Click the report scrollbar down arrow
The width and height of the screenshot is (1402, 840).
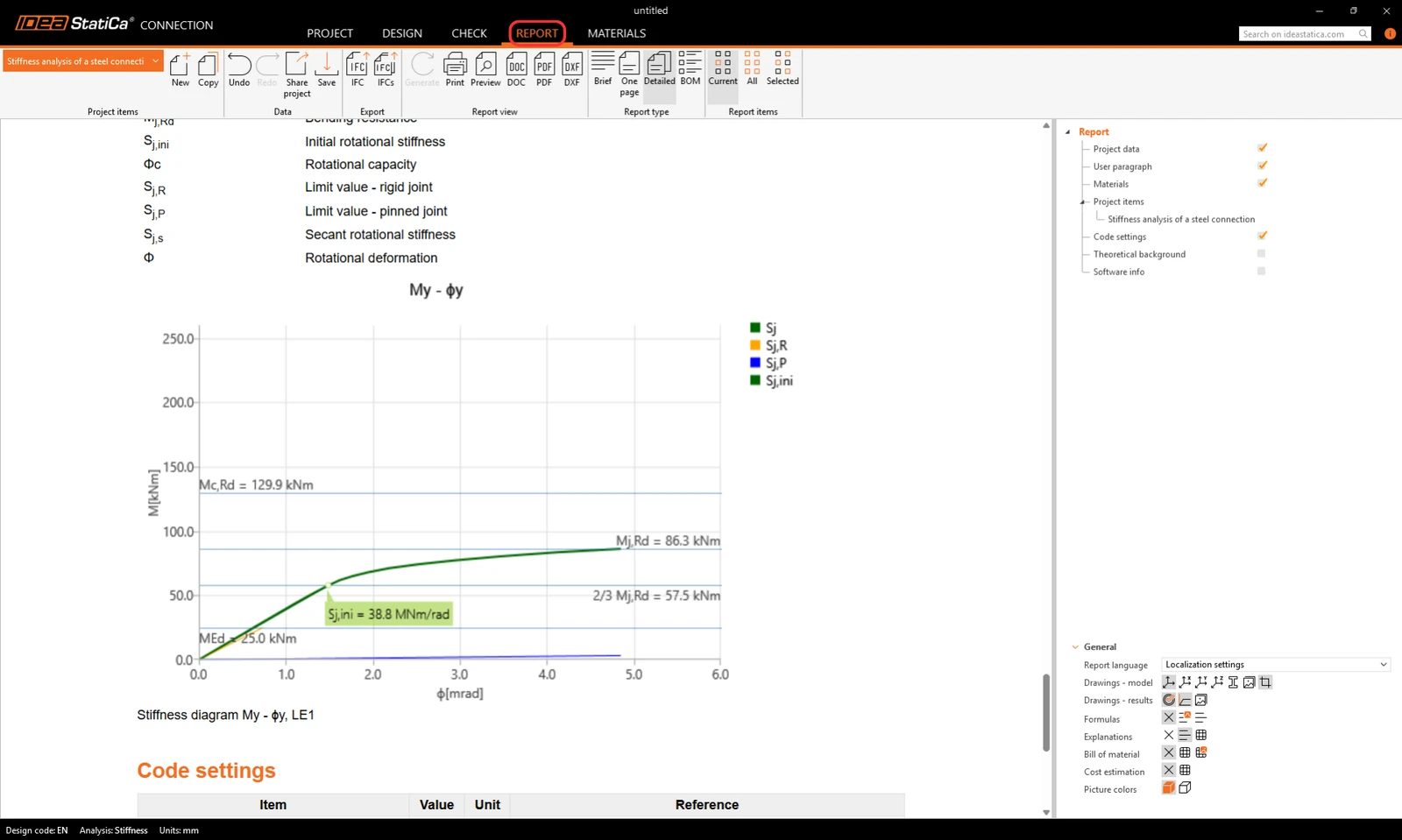tap(1046, 812)
